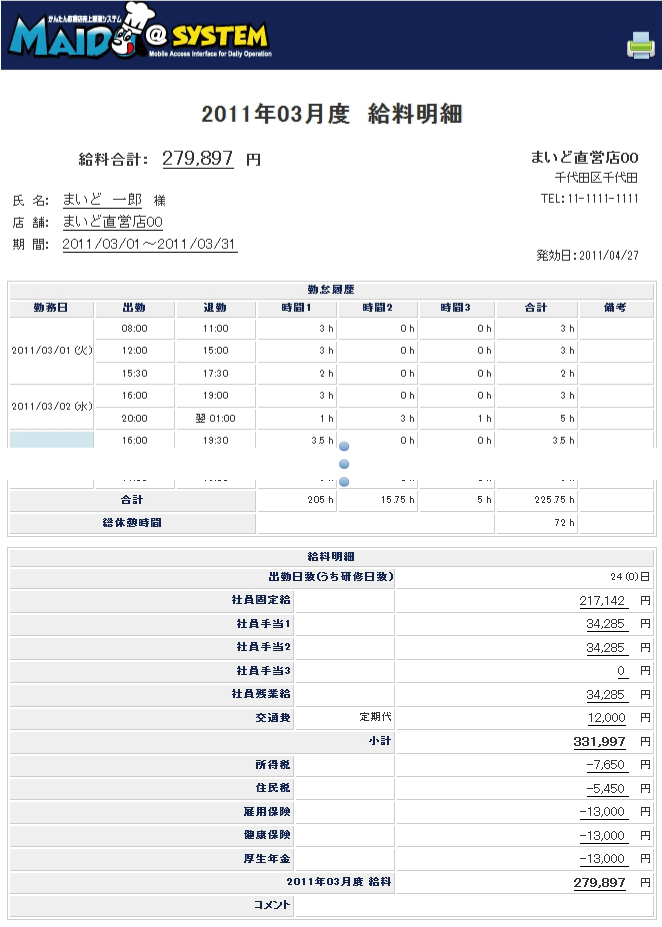662x927 pixels.
Task: Click the phone number TEL:11-1111-1111
Action: [589, 199]
